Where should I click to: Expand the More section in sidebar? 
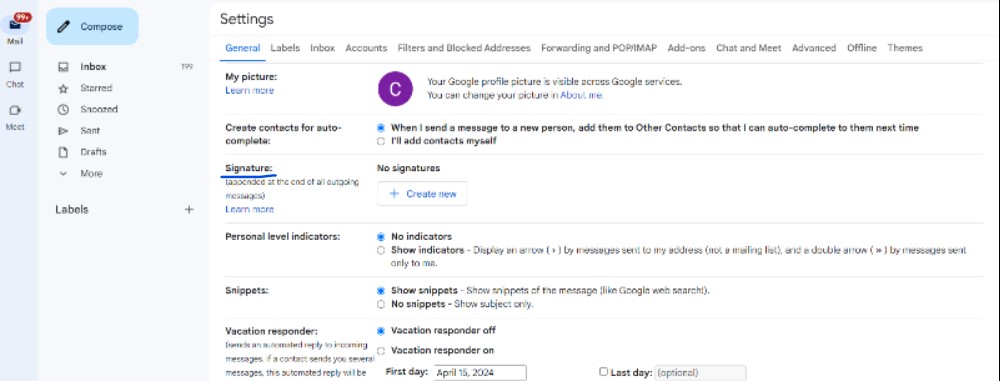[x=80, y=174]
